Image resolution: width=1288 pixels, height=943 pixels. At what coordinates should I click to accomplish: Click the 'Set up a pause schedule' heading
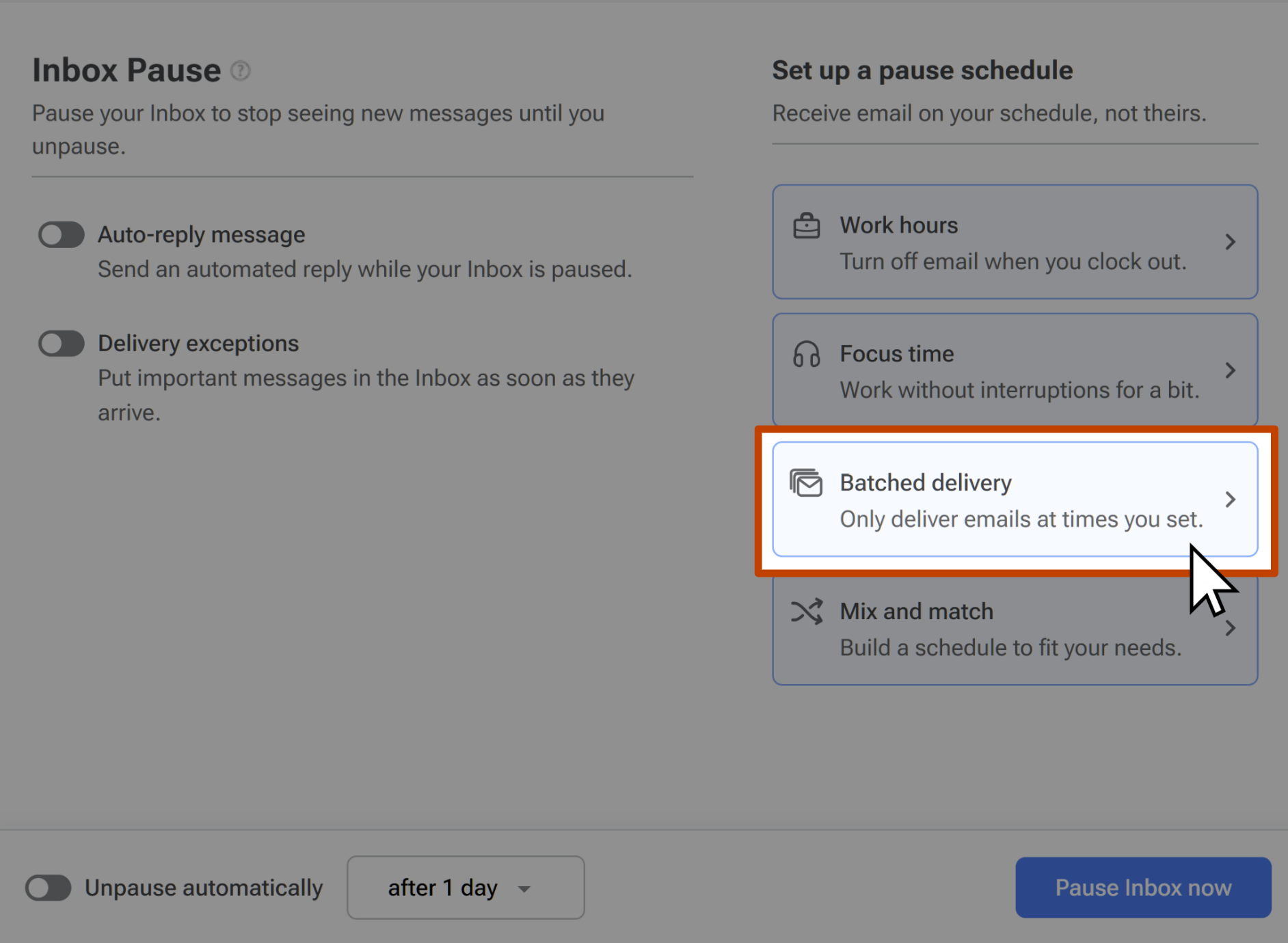click(922, 70)
